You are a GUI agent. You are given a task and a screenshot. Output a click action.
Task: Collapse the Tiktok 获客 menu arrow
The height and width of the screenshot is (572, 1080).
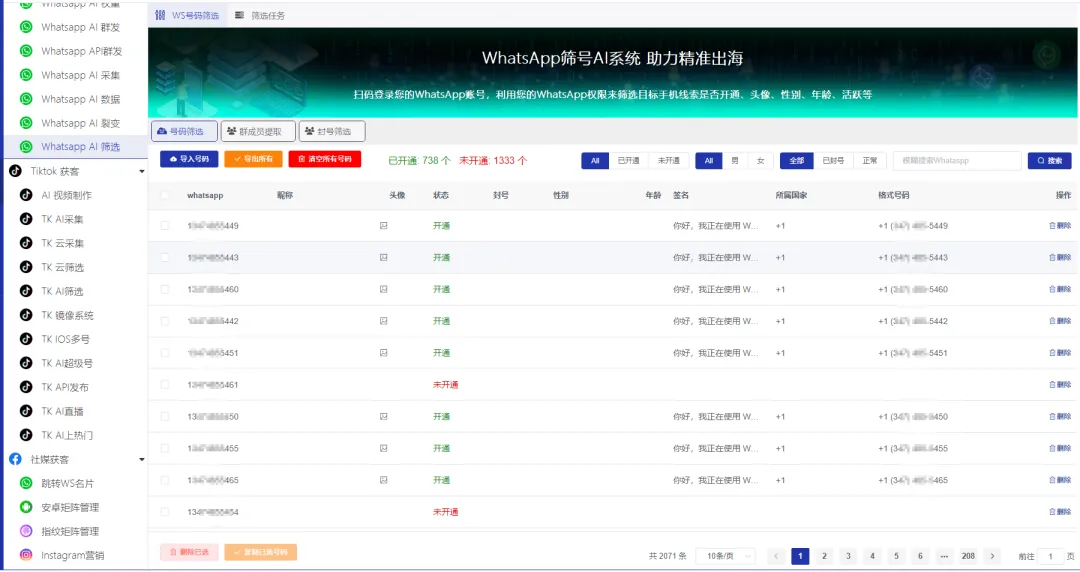(142, 171)
